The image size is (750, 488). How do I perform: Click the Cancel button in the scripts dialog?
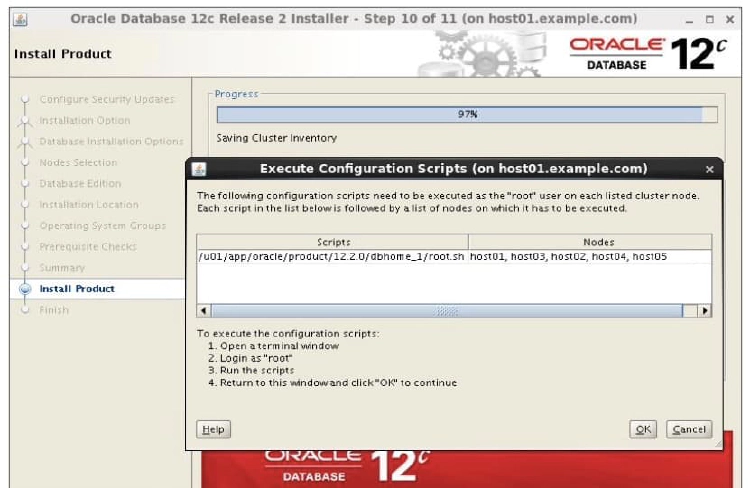(689, 429)
